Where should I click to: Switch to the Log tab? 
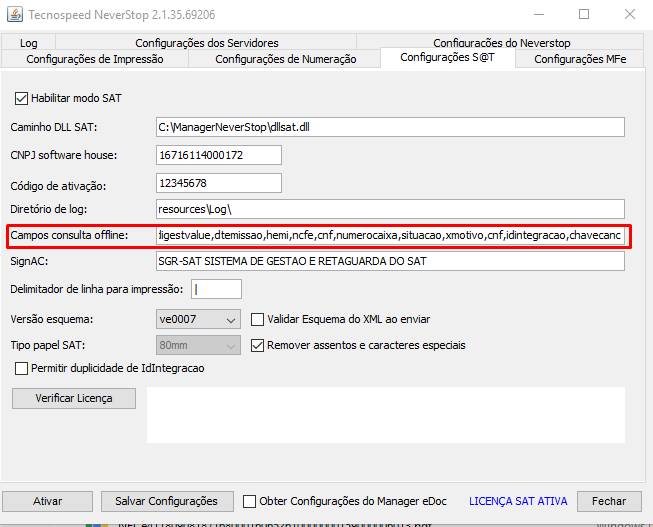click(x=28, y=42)
